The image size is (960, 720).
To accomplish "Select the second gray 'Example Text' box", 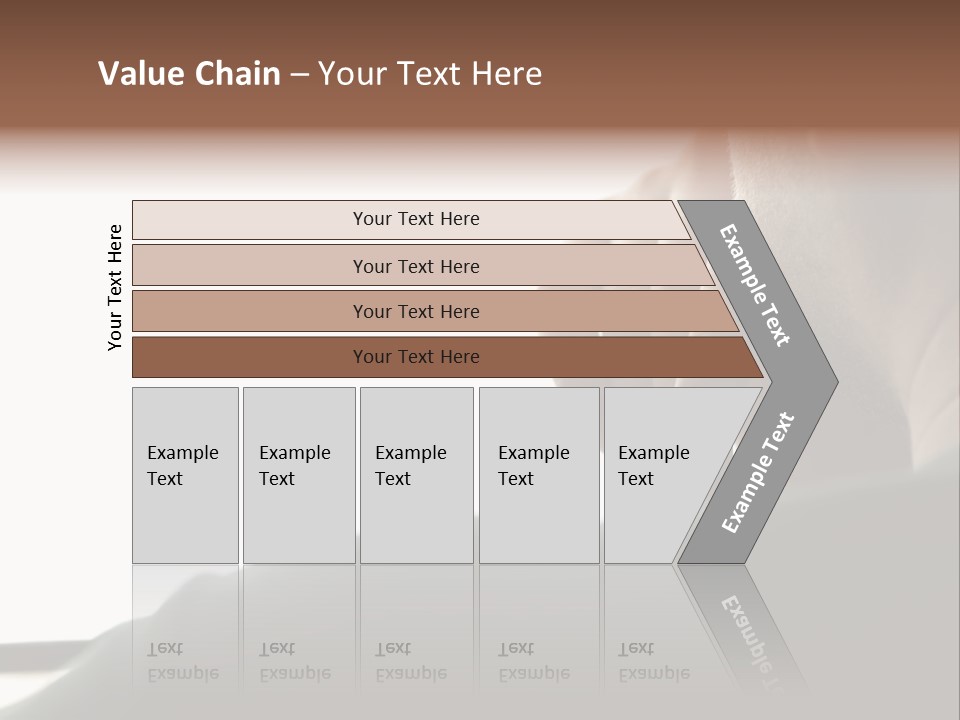I will [299, 475].
